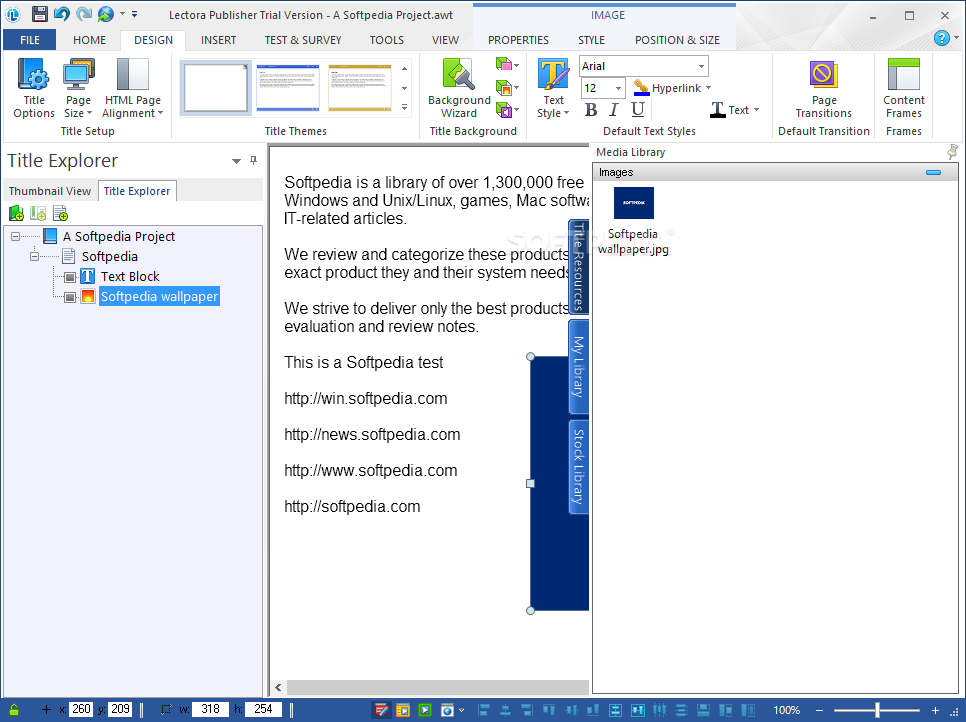Switch to Edit mode in status bar

(382, 710)
